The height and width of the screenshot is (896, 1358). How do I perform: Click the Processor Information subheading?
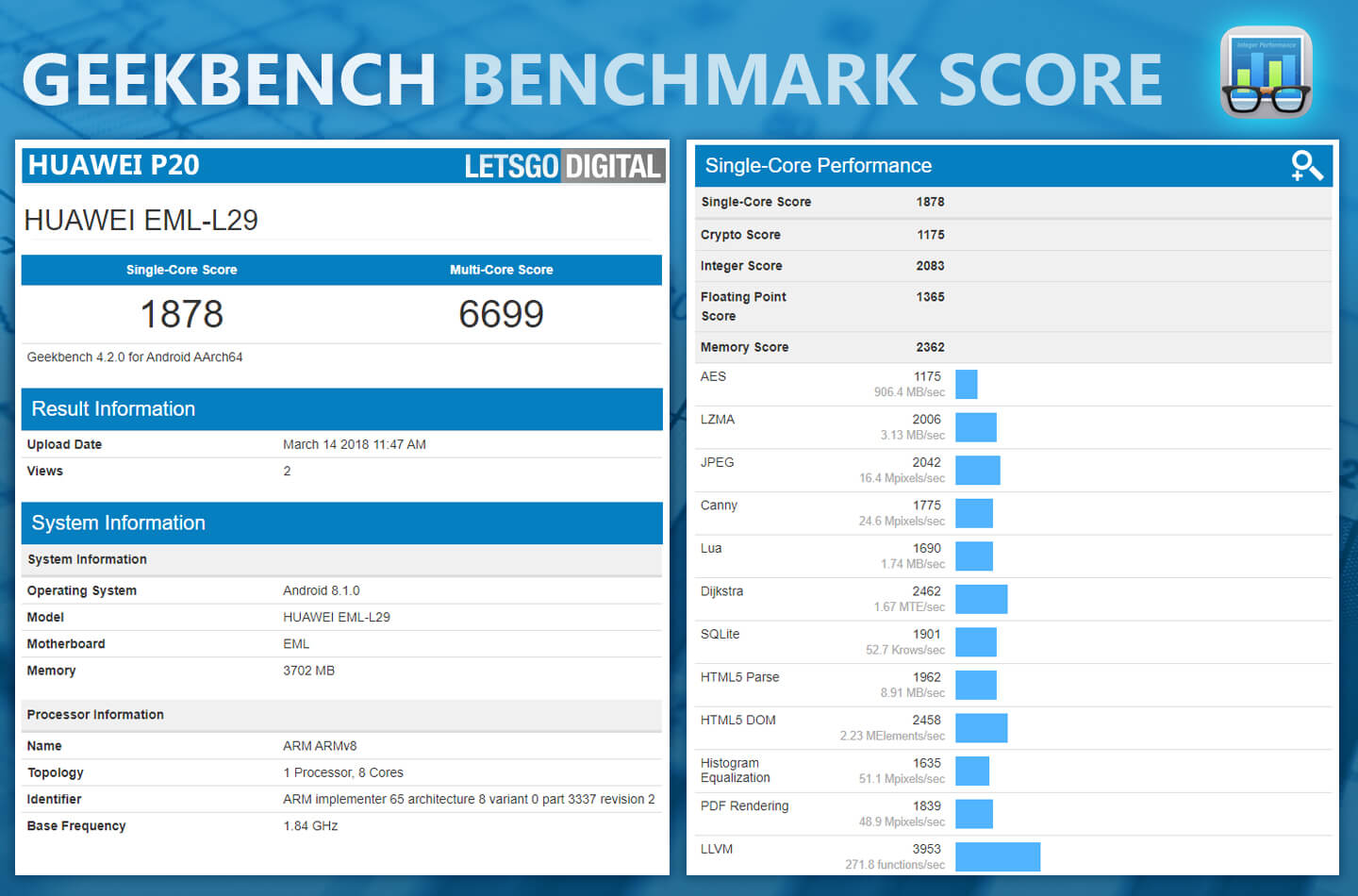click(95, 715)
